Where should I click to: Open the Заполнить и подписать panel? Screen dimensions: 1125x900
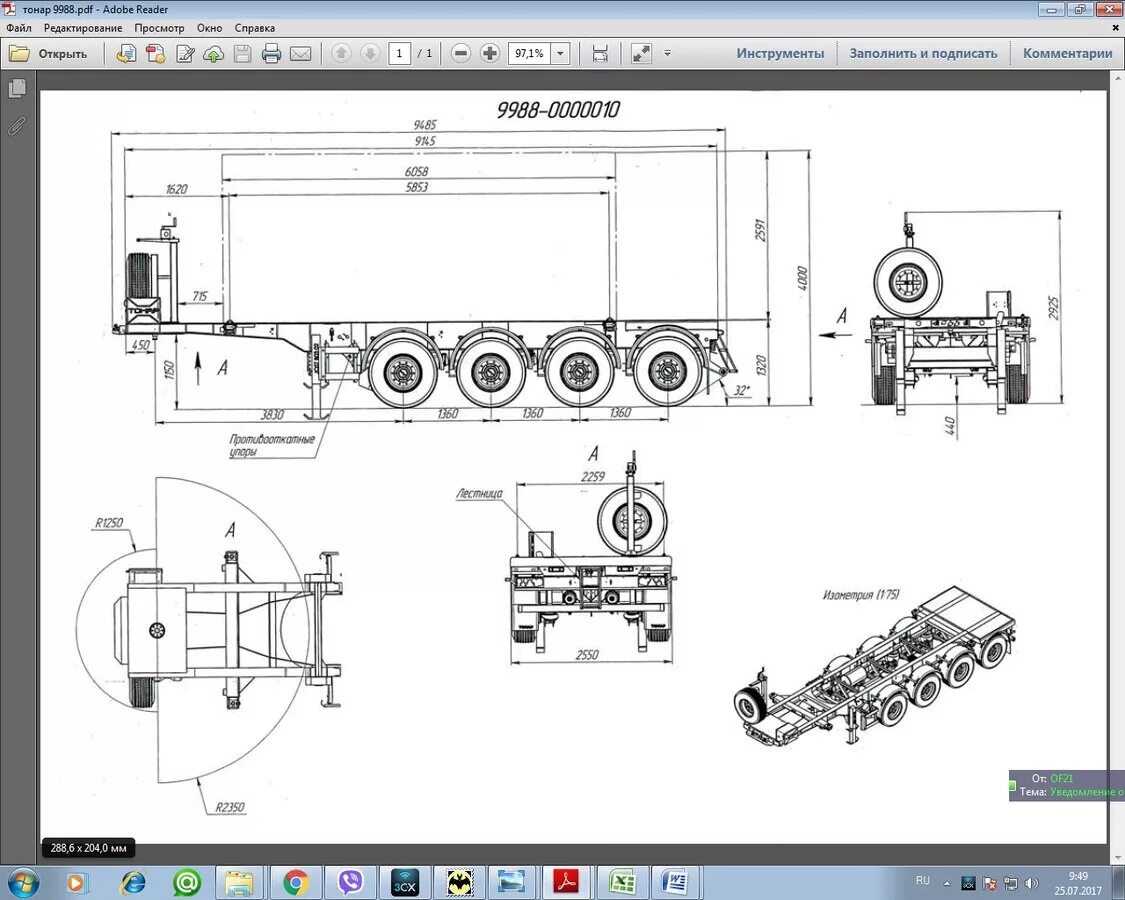(923, 53)
